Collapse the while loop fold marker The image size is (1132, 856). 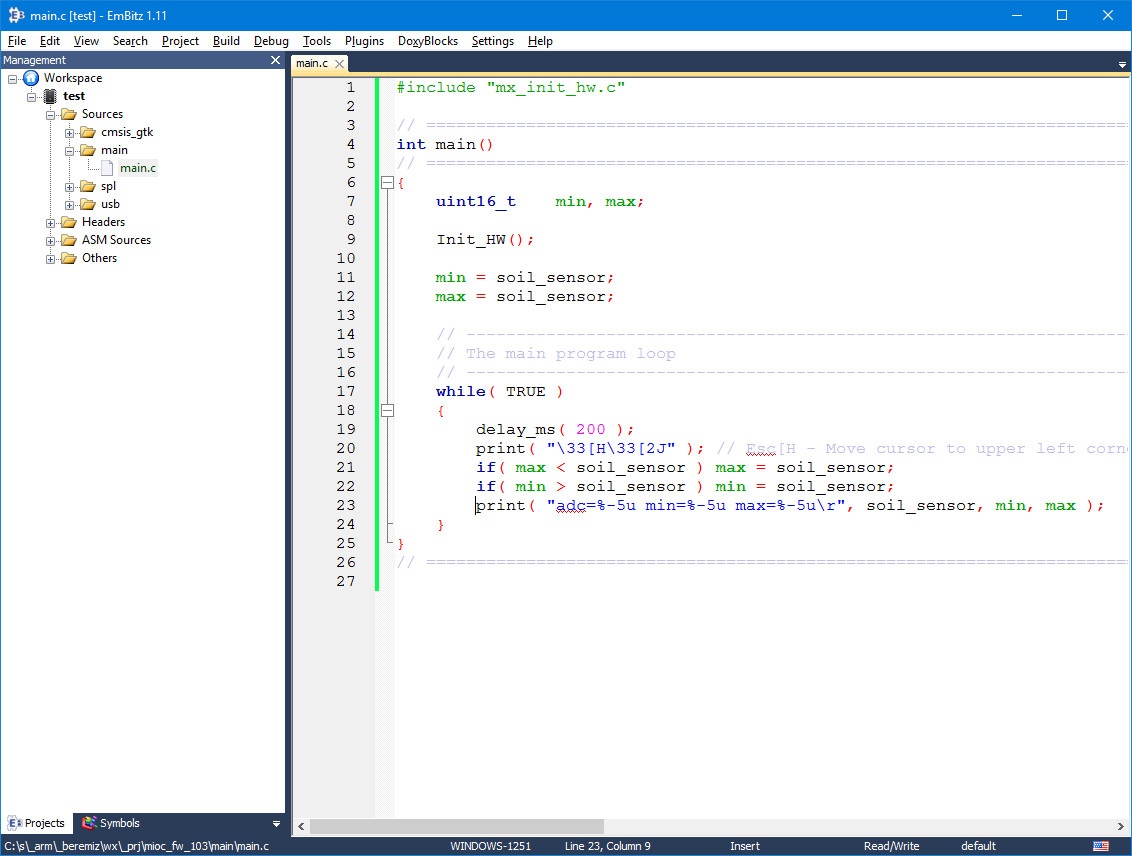386,410
